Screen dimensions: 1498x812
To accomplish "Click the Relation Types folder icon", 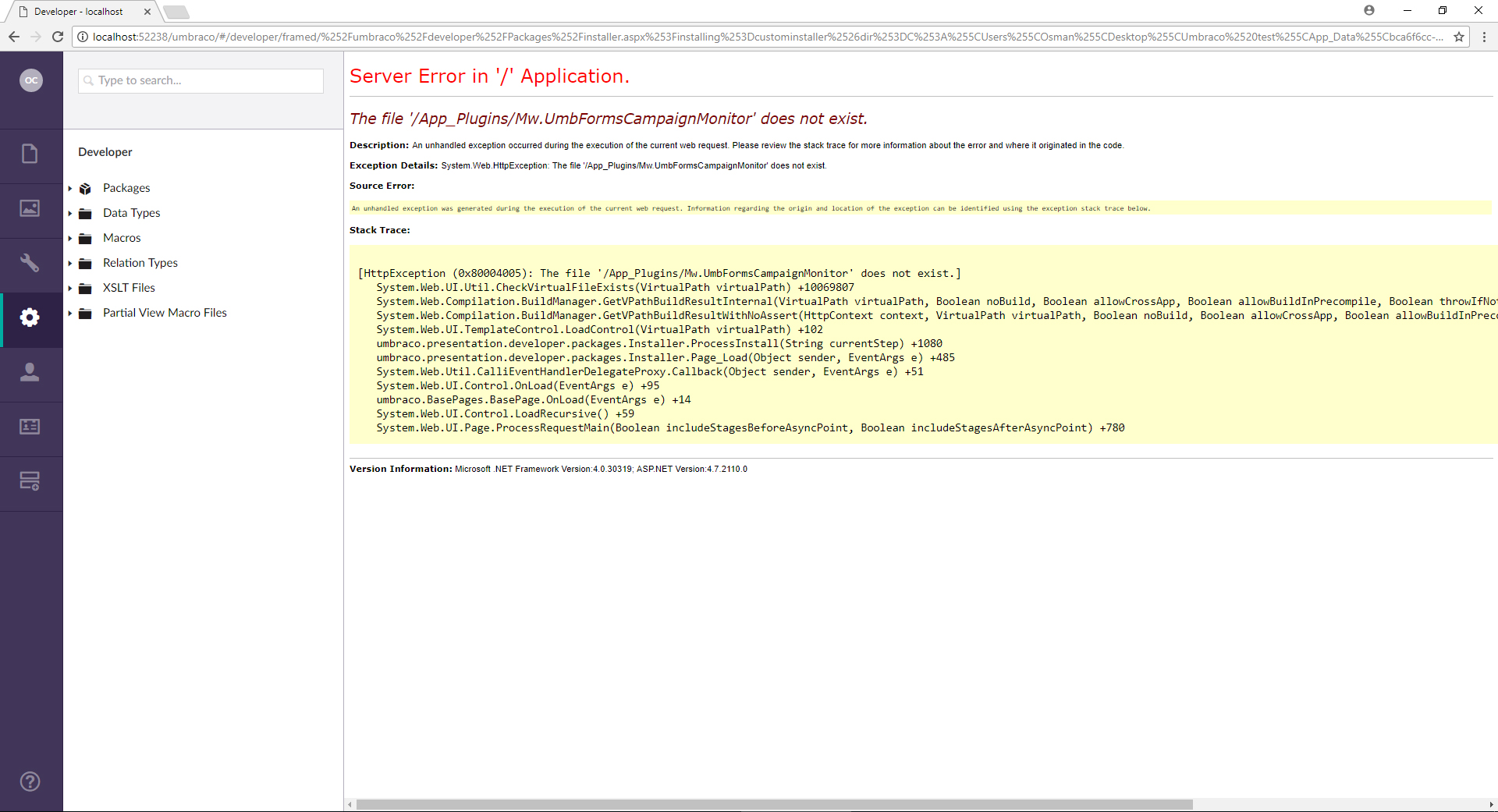I will [x=86, y=264].
